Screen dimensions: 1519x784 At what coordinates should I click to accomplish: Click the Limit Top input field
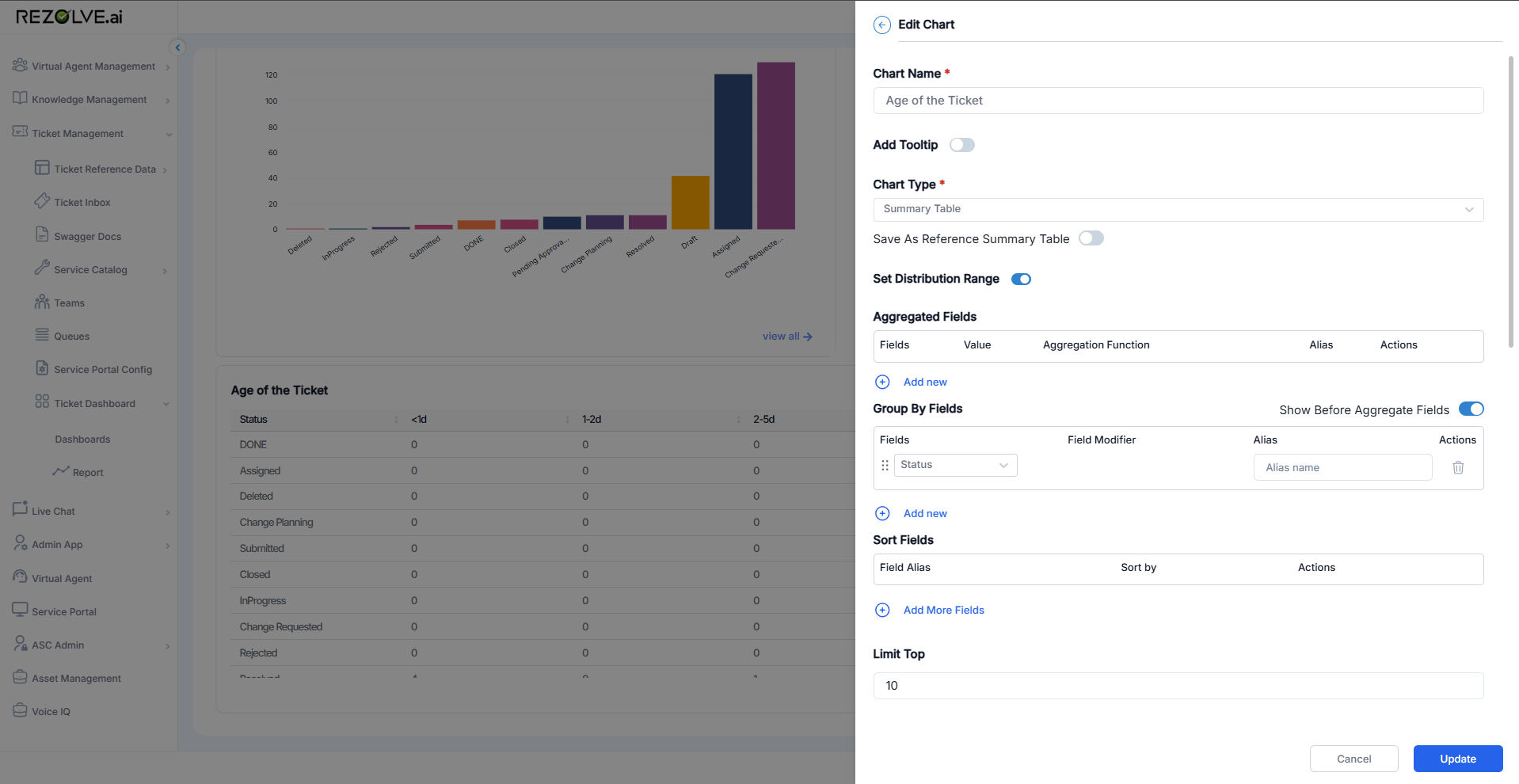tap(1178, 686)
